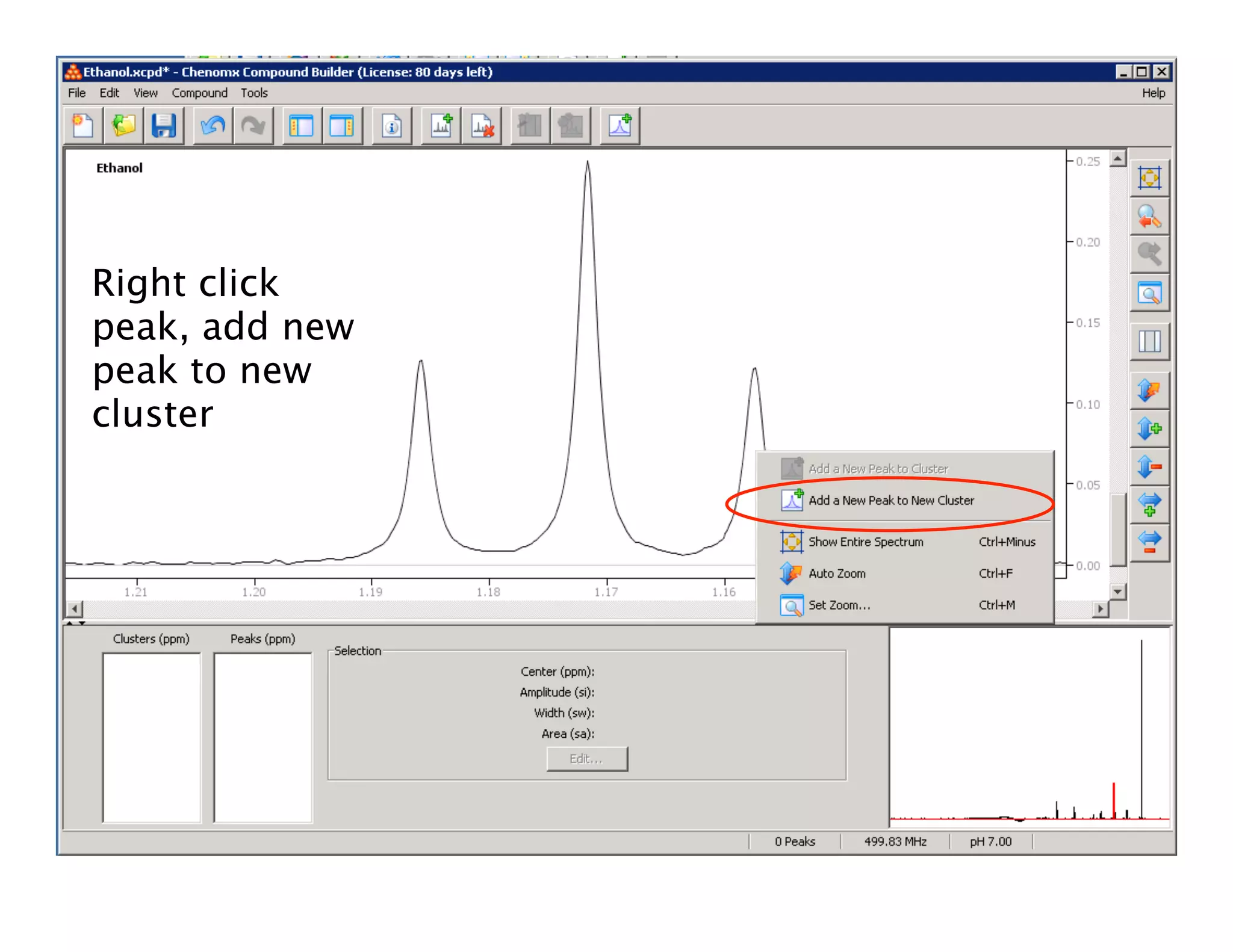
Task: Click the first grayed-out cluster toolbar icon
Action: point(530,126)
